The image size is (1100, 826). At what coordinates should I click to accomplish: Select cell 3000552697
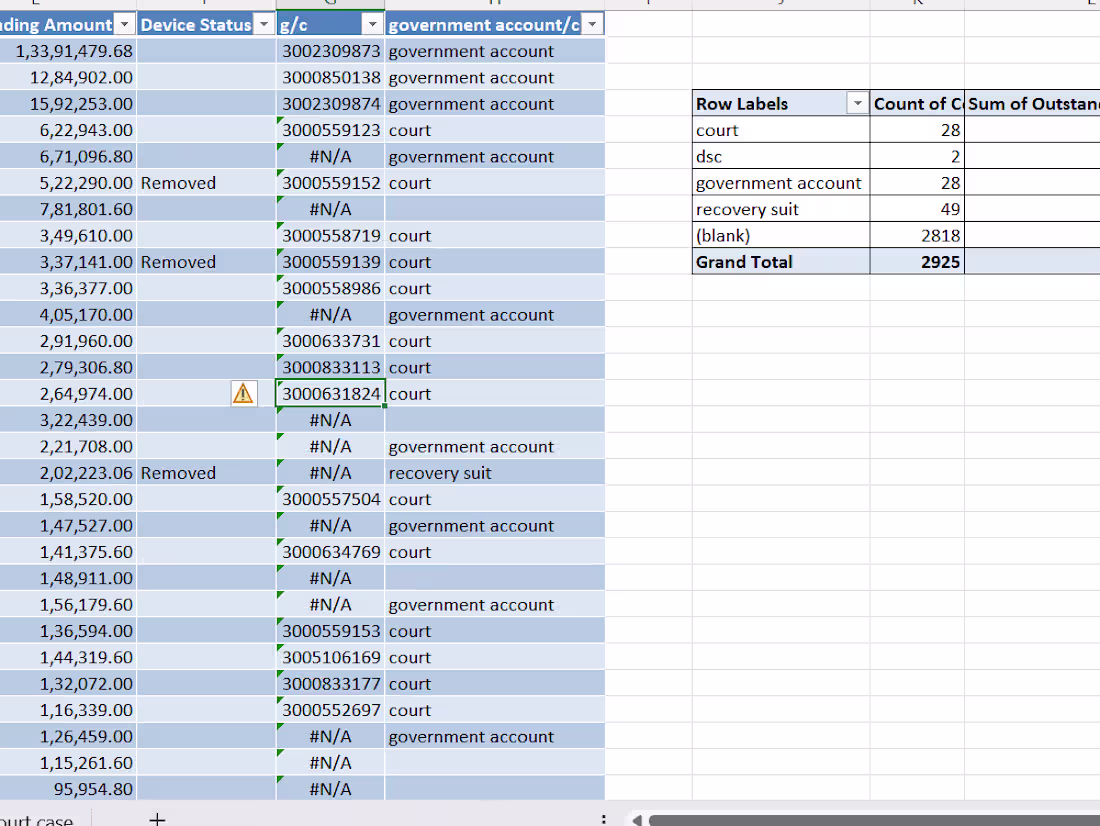330,710
